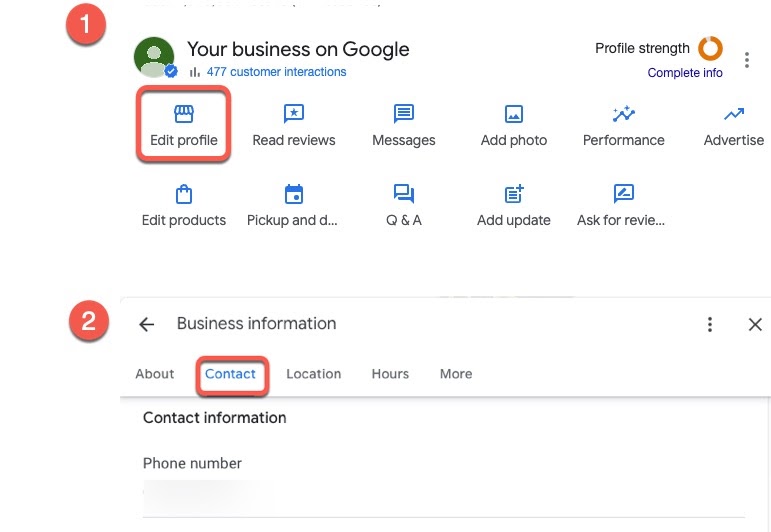The width and height of the screenshot is (771, 532).
Task: Open Edit products shopping bag icon
Action: point(184,194)
